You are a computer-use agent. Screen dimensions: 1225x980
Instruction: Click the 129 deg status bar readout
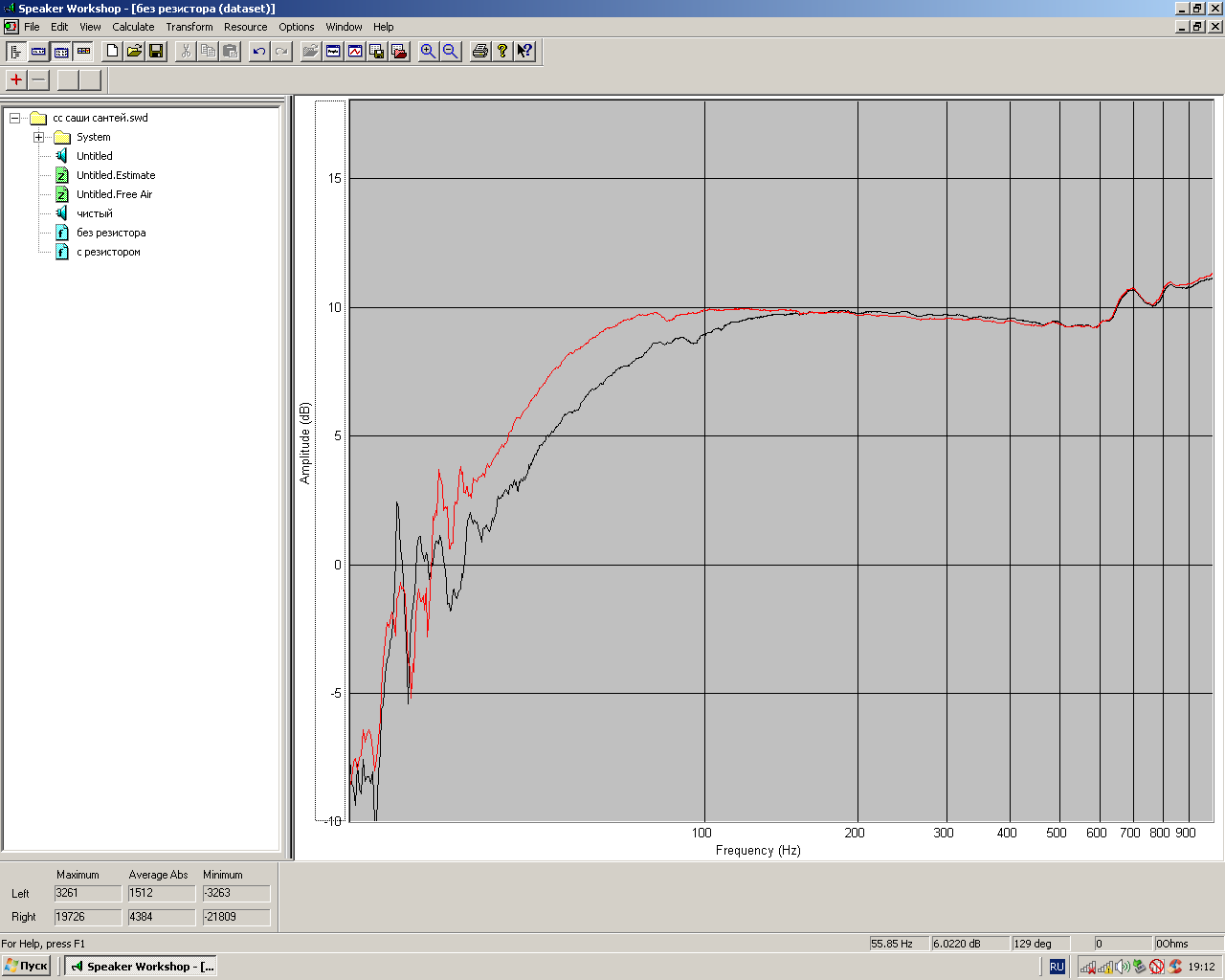1039,944
